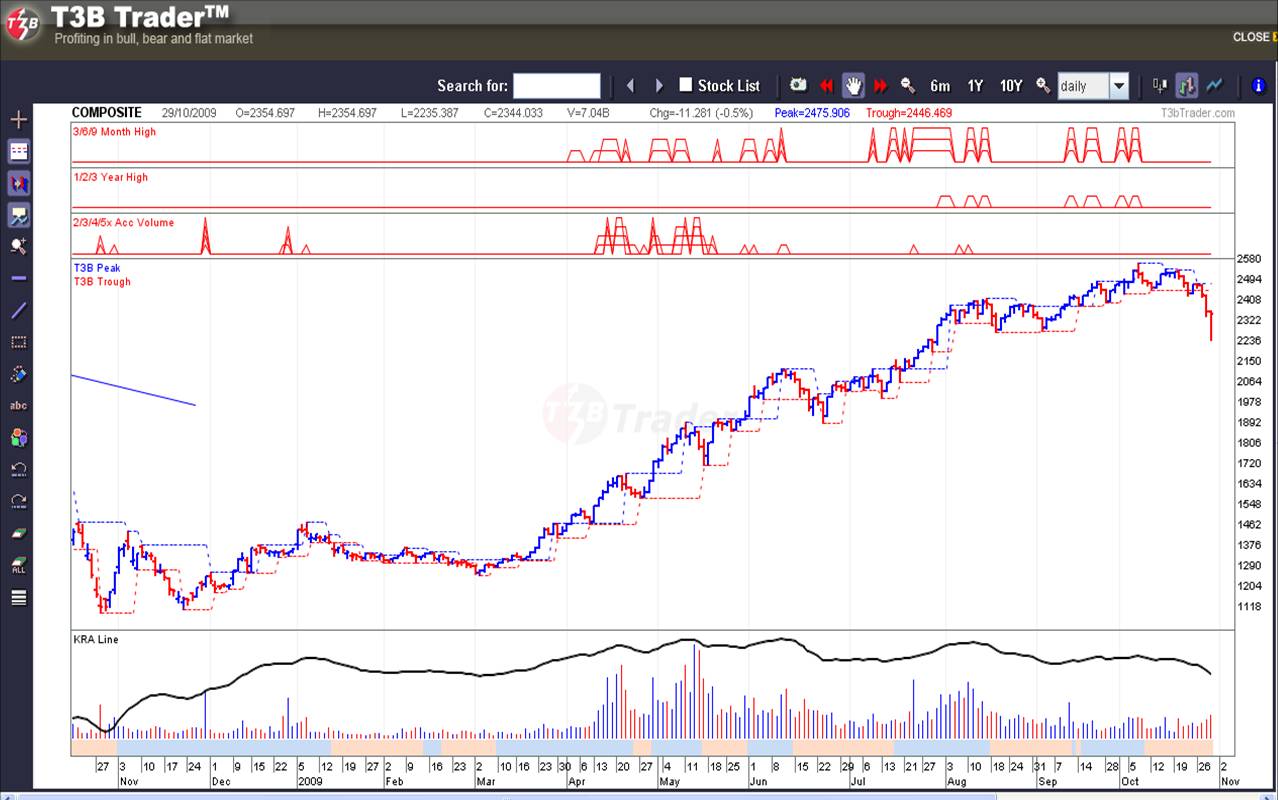Click the erase ALL drawings icon
1278x800 pixels.
point(18,566)
